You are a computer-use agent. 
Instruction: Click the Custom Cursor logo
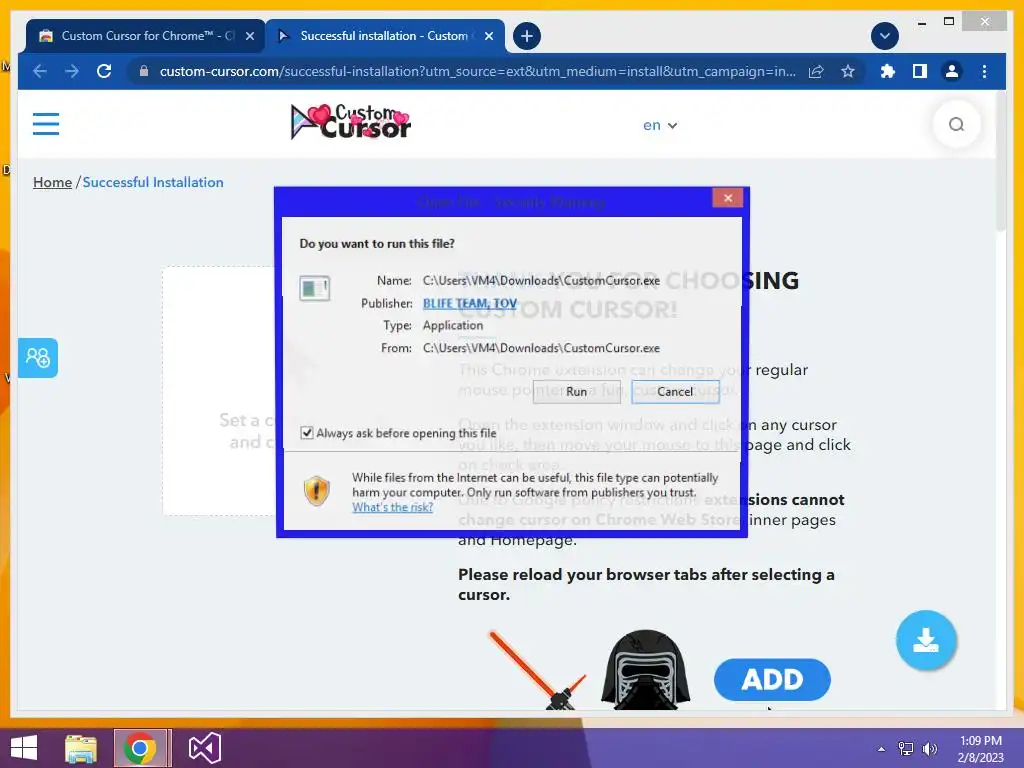(x=350, y=122)
